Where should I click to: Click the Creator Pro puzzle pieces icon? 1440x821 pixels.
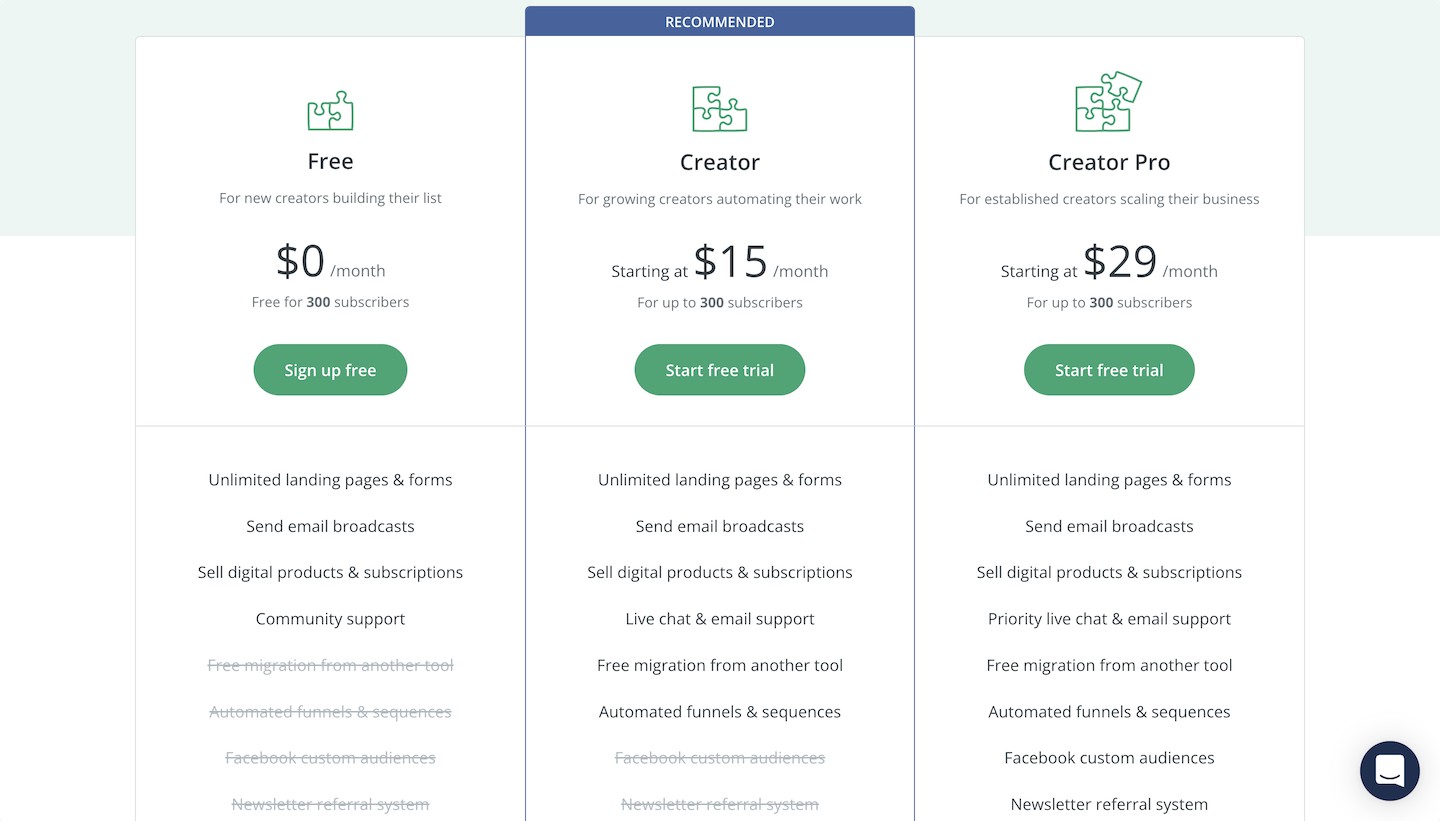pyautogui.click(x=1109, y=101)
